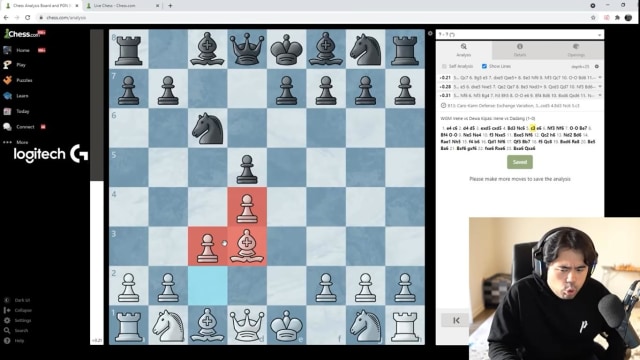The width and height of the screenshot is (640, 360).
Task: Open a new browser tab
Action: click(170, 6)
